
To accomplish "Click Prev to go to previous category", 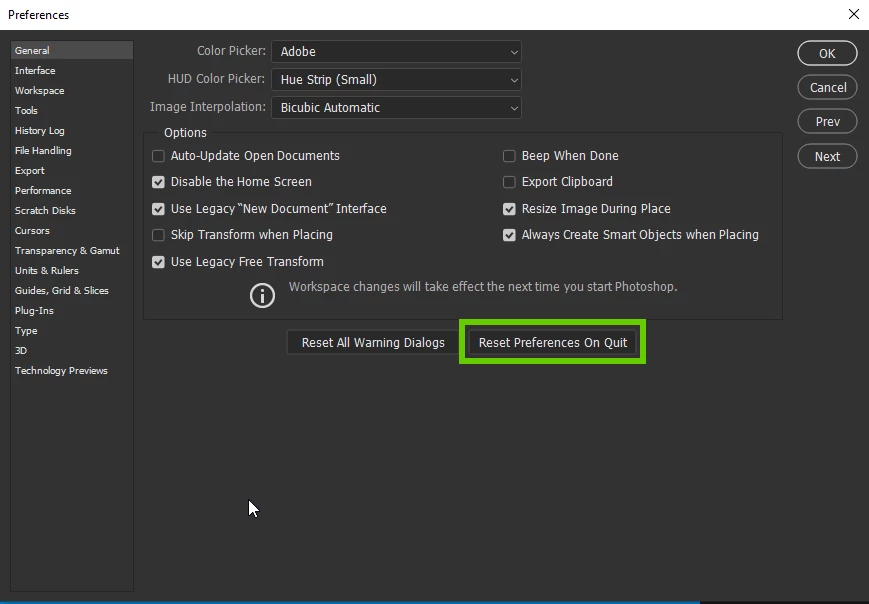I will 827,121.
